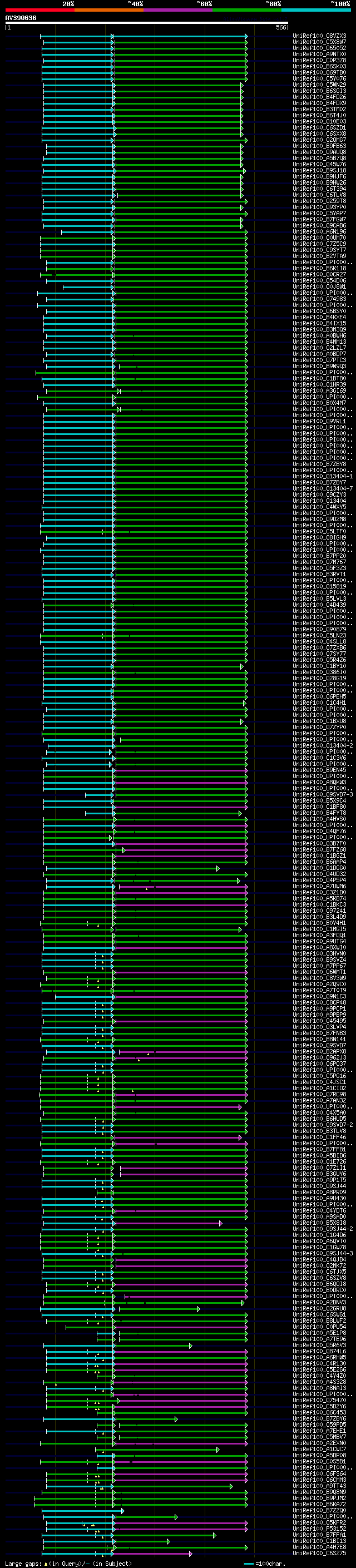Image resolution: width=356 pixels, height=1568 pixels.
Task: Select label UniRef100_Q1DGG0
Action: coord(319,868)
